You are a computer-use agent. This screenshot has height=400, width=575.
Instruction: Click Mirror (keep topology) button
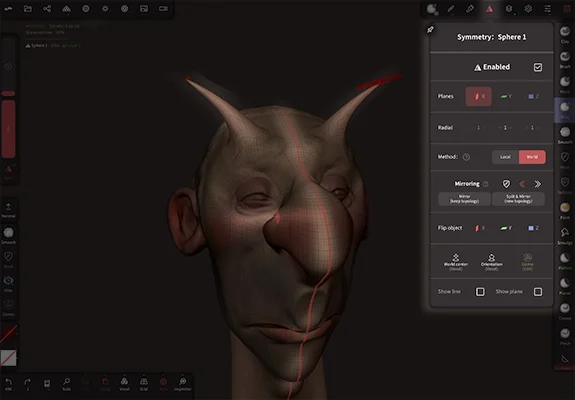(x=464, y=199)
